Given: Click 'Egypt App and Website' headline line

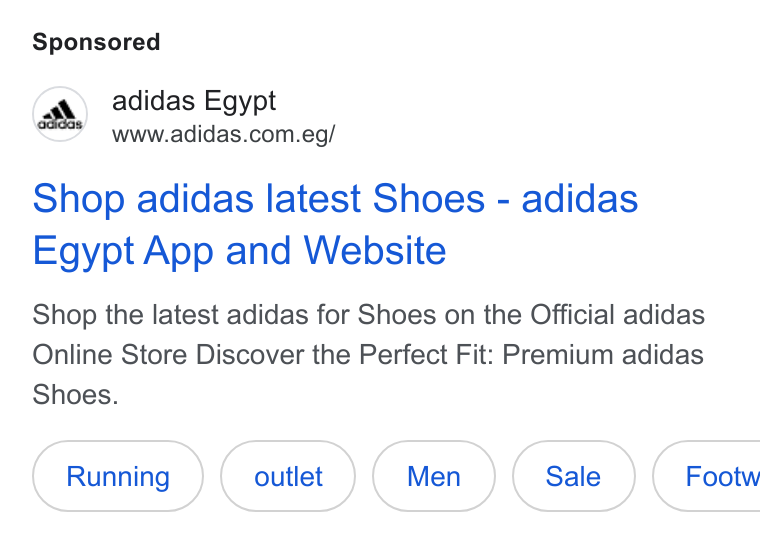Looking at the screenshot, I should 239,251.
